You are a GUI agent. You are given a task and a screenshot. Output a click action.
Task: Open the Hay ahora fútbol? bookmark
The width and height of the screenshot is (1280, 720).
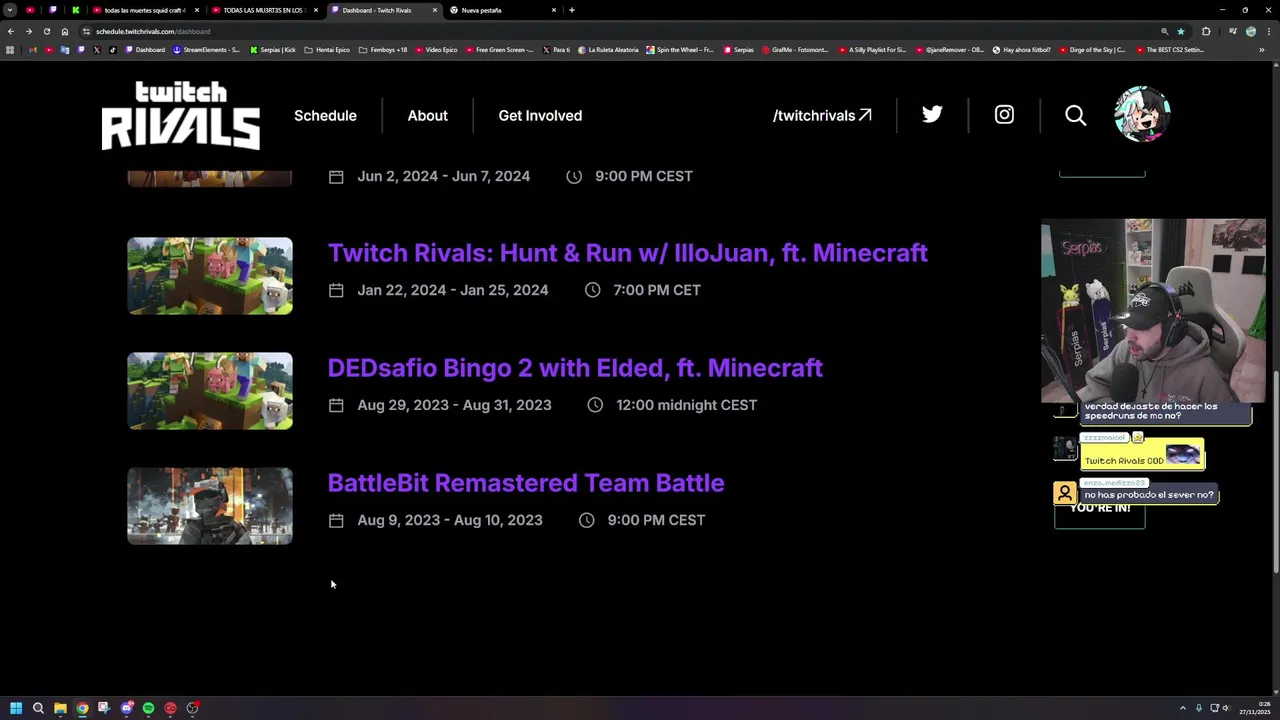tap(1021, 49)
